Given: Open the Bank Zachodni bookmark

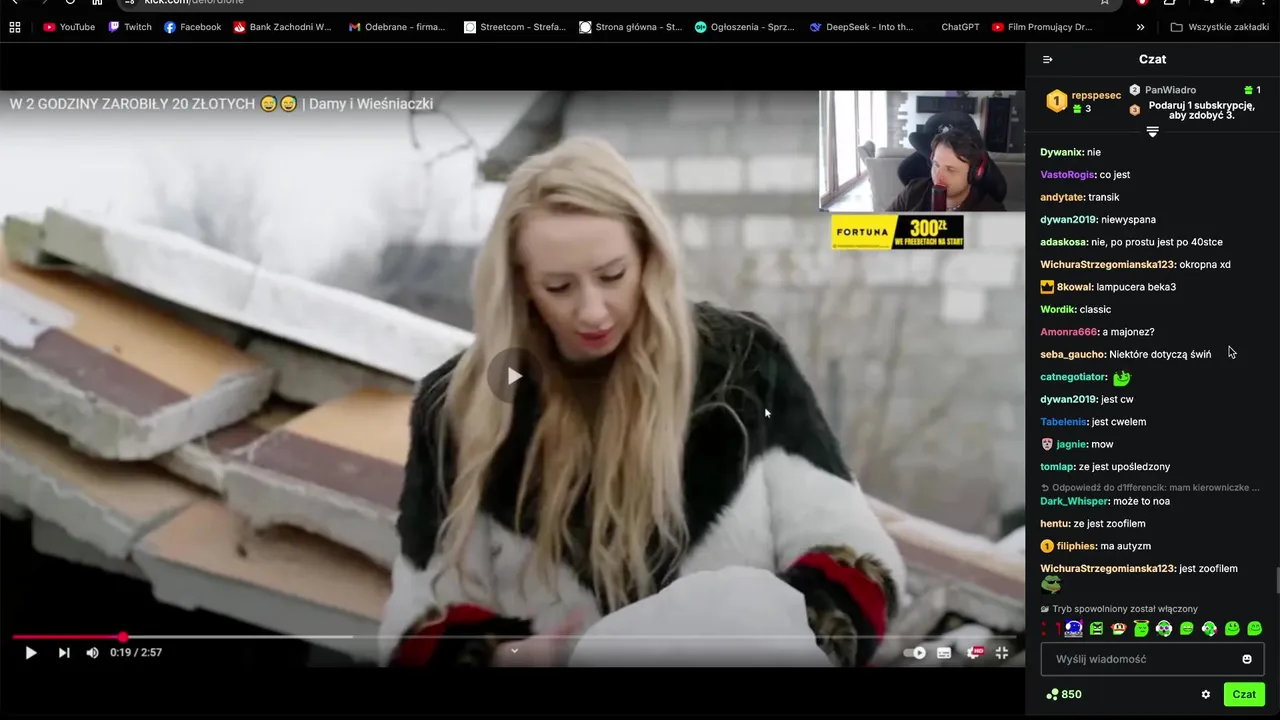Looking at the screenshot, I should click(x=282, y=27).
